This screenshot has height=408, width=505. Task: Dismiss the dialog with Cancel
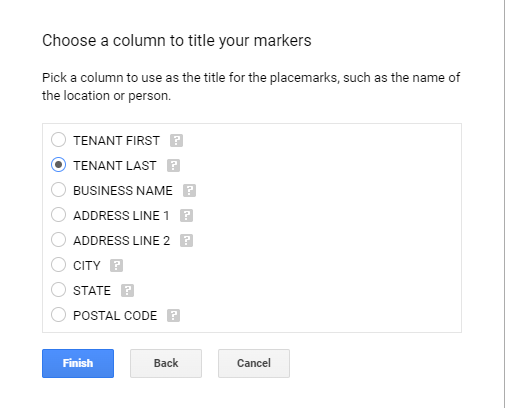pos(254,363)
